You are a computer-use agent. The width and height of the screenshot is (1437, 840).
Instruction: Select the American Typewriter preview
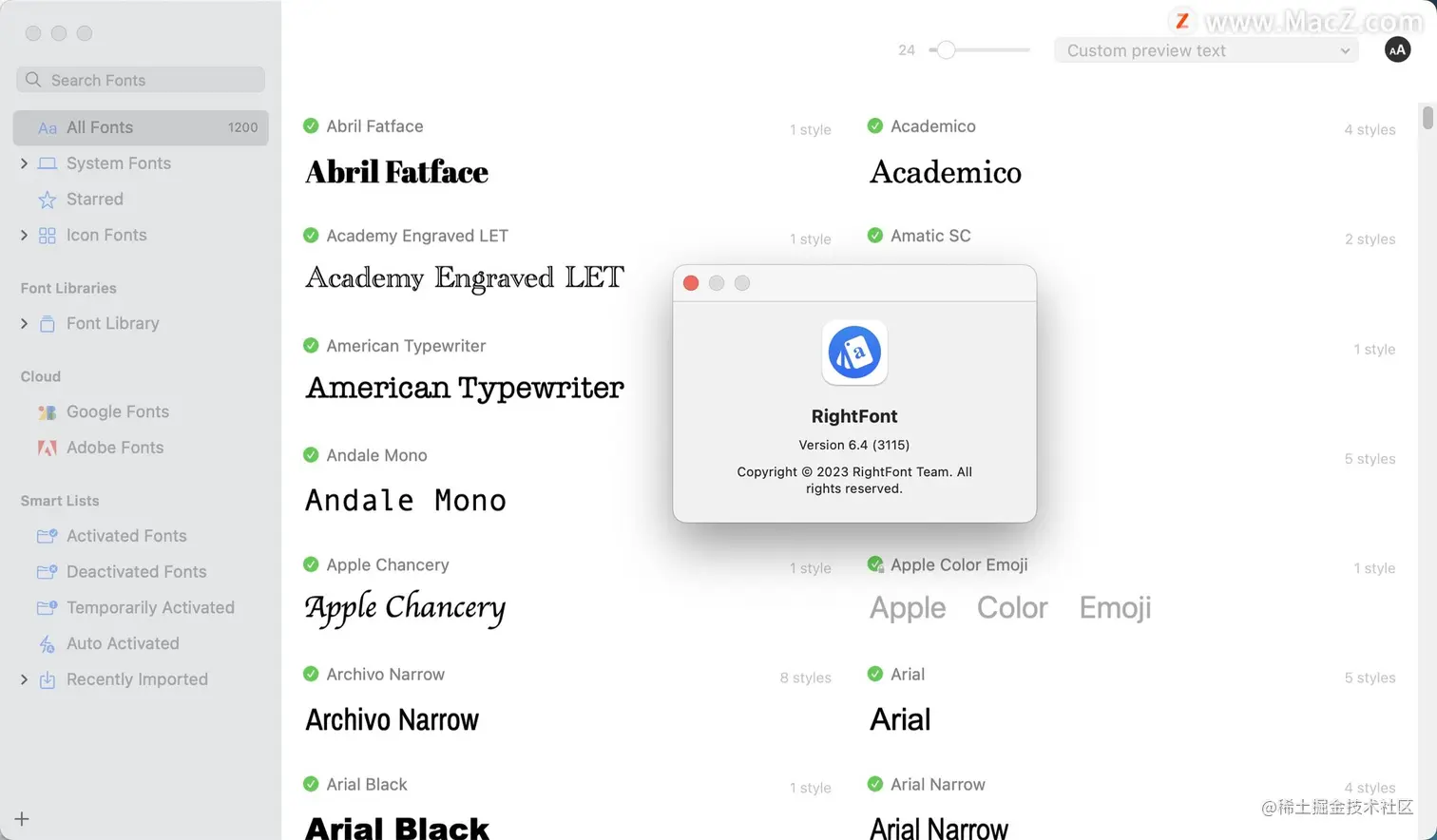(x=465, y=389)
